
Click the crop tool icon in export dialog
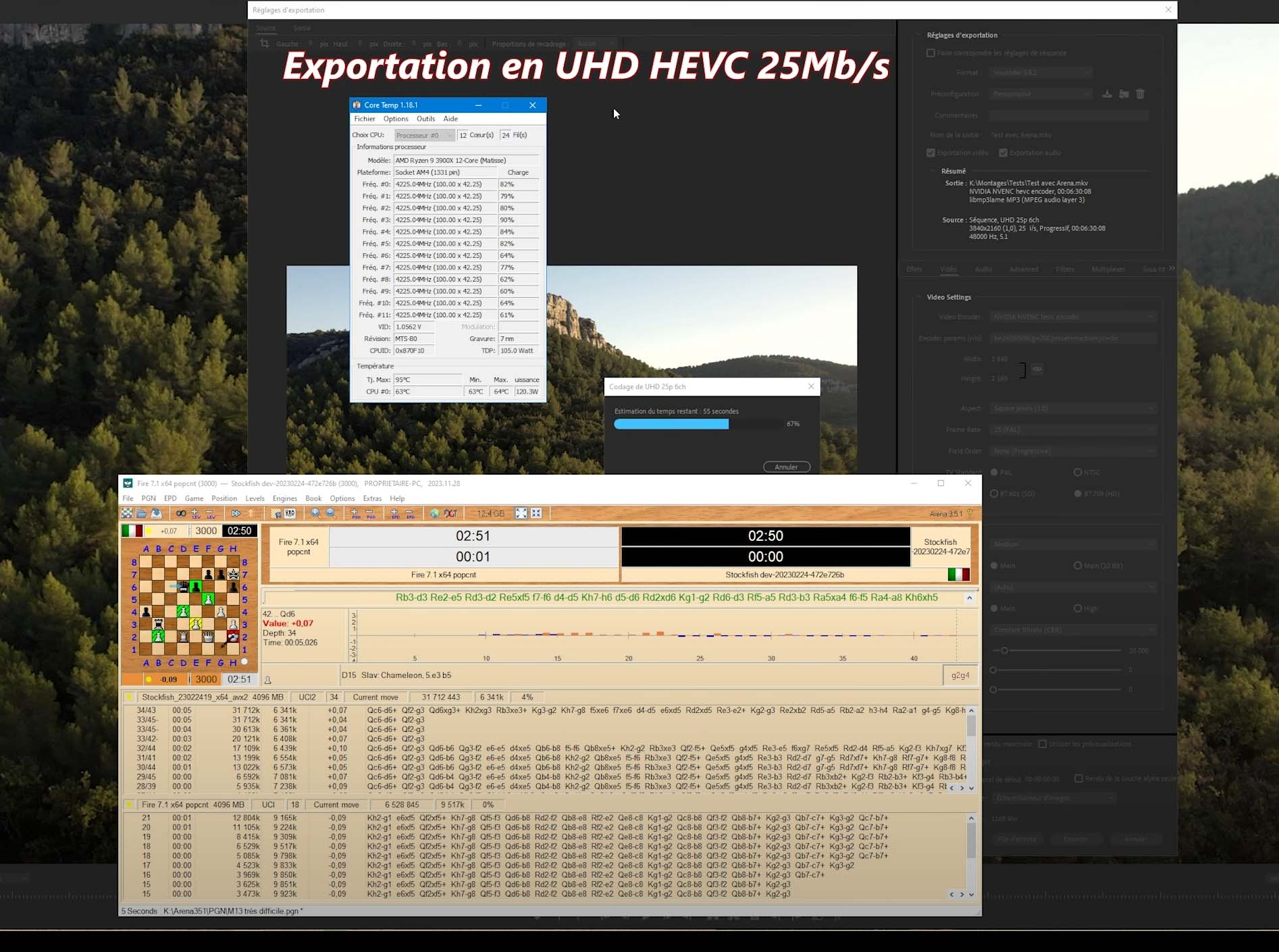tap(265, 44)
